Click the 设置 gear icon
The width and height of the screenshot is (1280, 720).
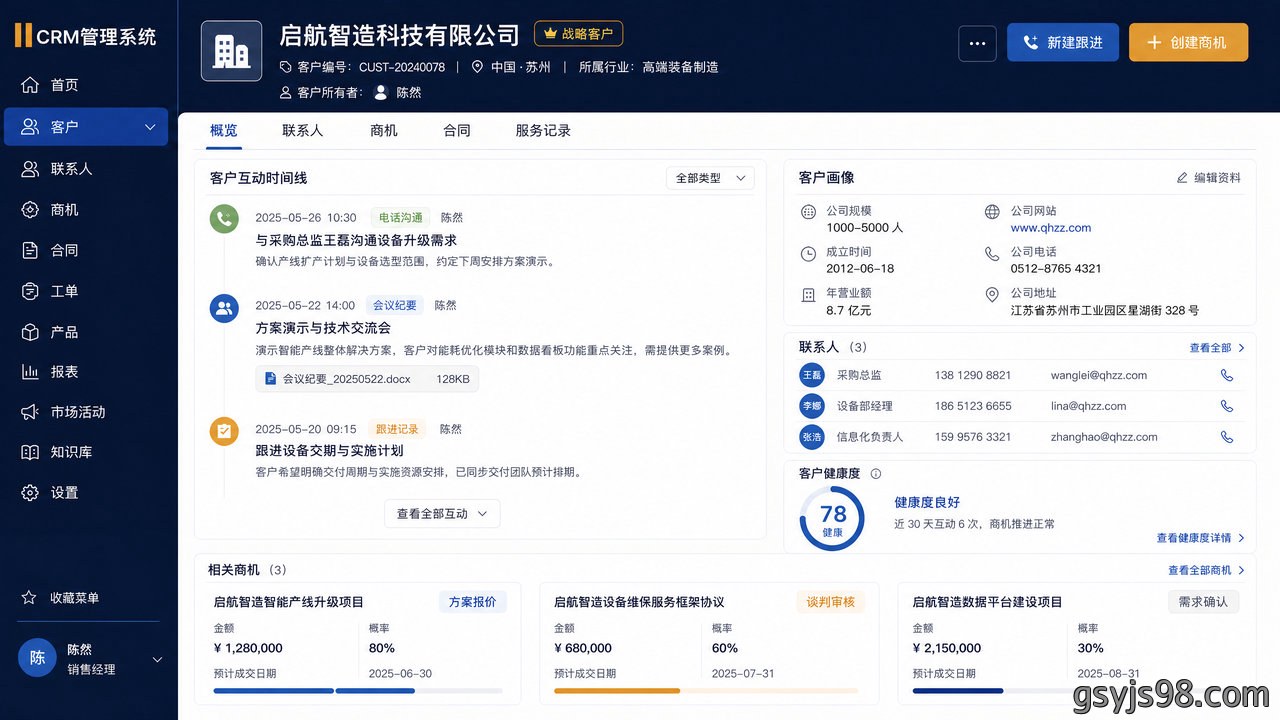click(x=31, y=492)
